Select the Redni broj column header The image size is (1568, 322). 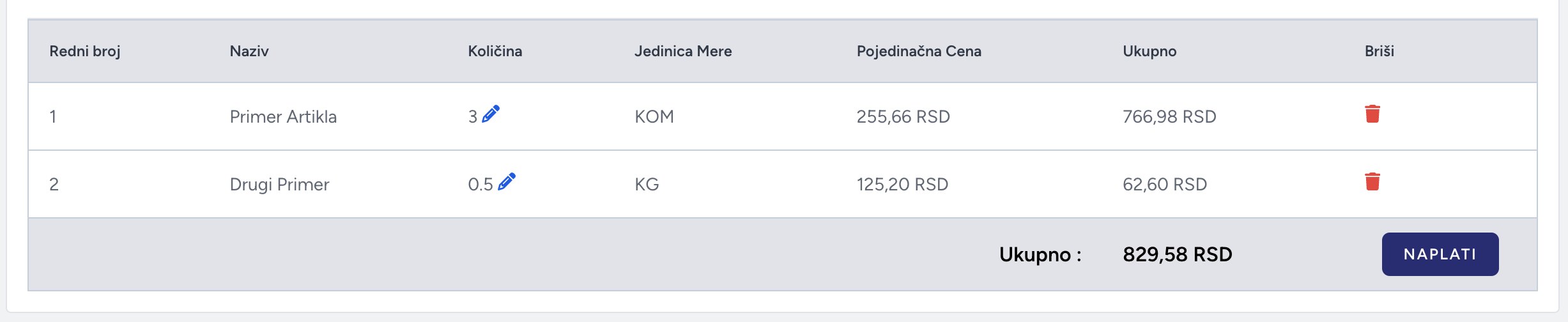tap(85, 51)
